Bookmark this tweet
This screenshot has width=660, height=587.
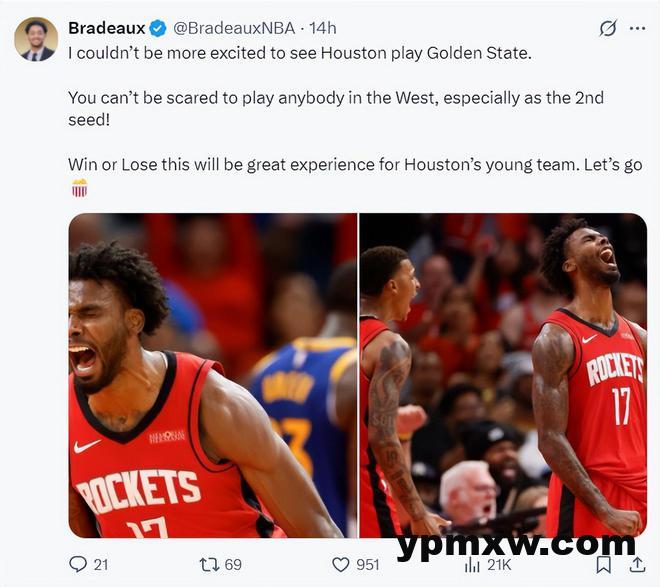coord(604,564)
